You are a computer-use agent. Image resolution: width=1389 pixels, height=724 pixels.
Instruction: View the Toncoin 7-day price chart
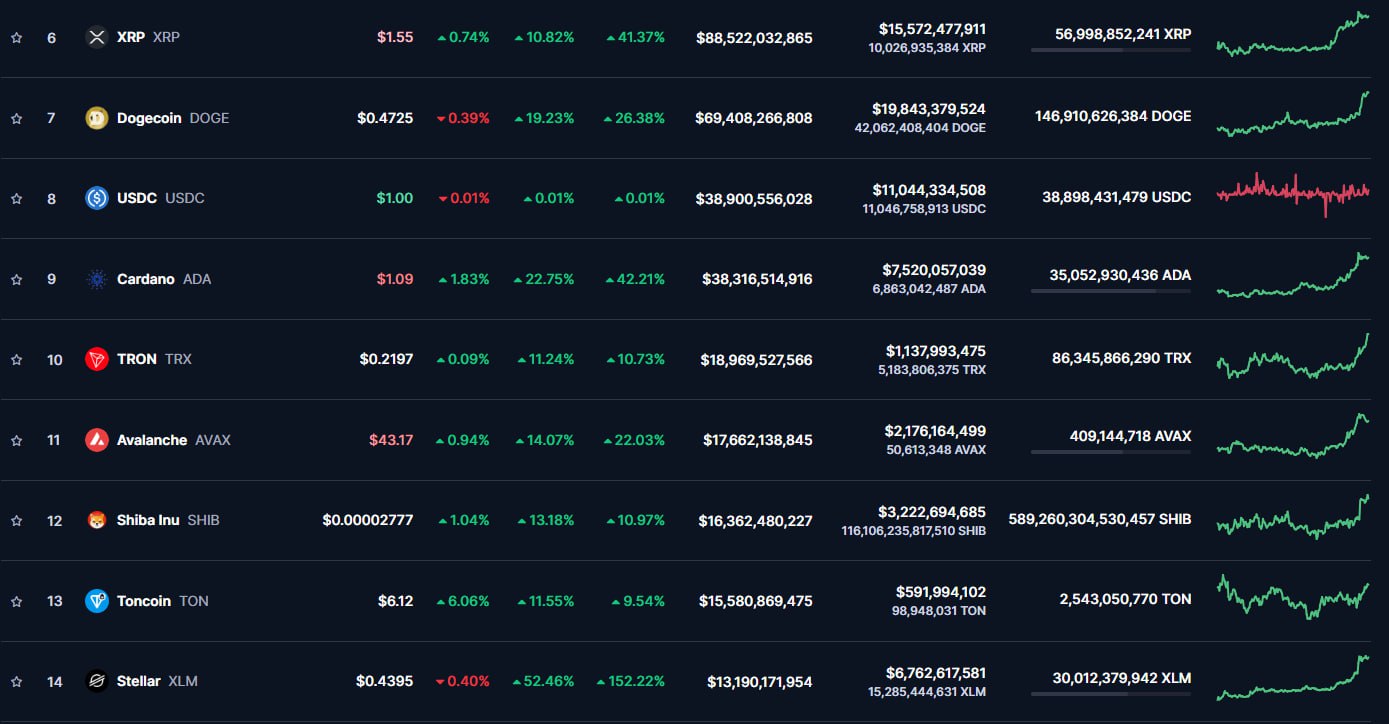pyautogui.click(x=1293, y=597)
